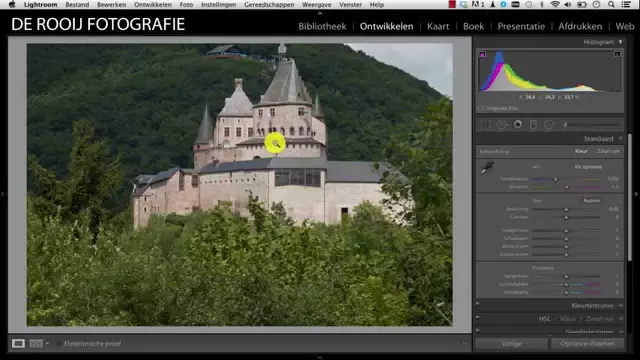Open the toolbar content menu arrow
Screen dimensions: 640x360
point(464,344)
